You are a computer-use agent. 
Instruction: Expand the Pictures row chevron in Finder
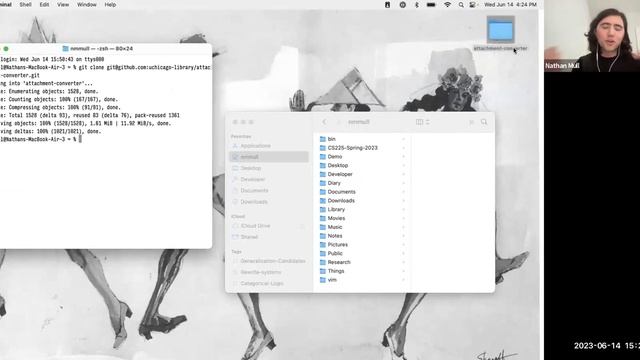[403, 244]
